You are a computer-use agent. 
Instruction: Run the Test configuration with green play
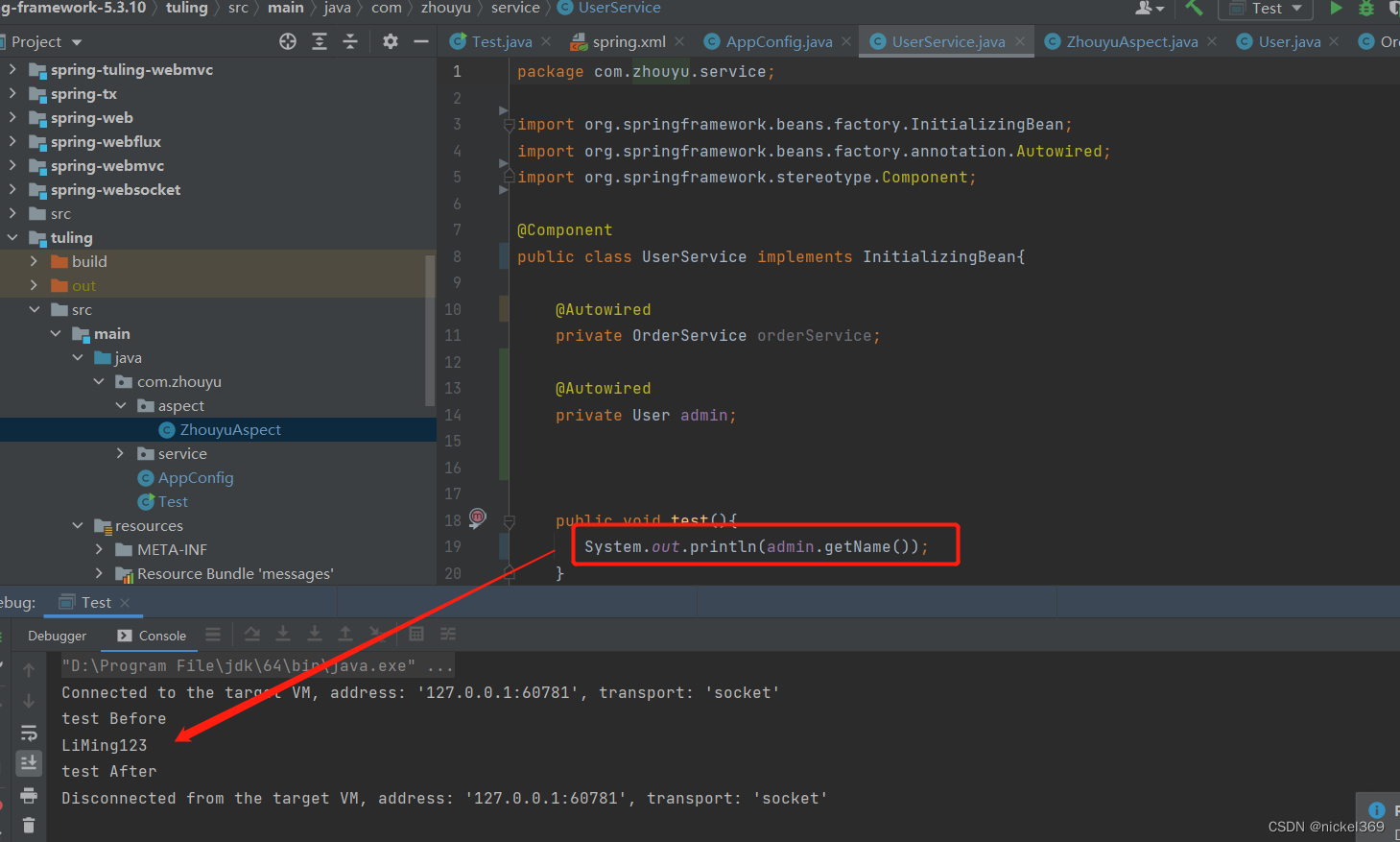click(1336, 8)
